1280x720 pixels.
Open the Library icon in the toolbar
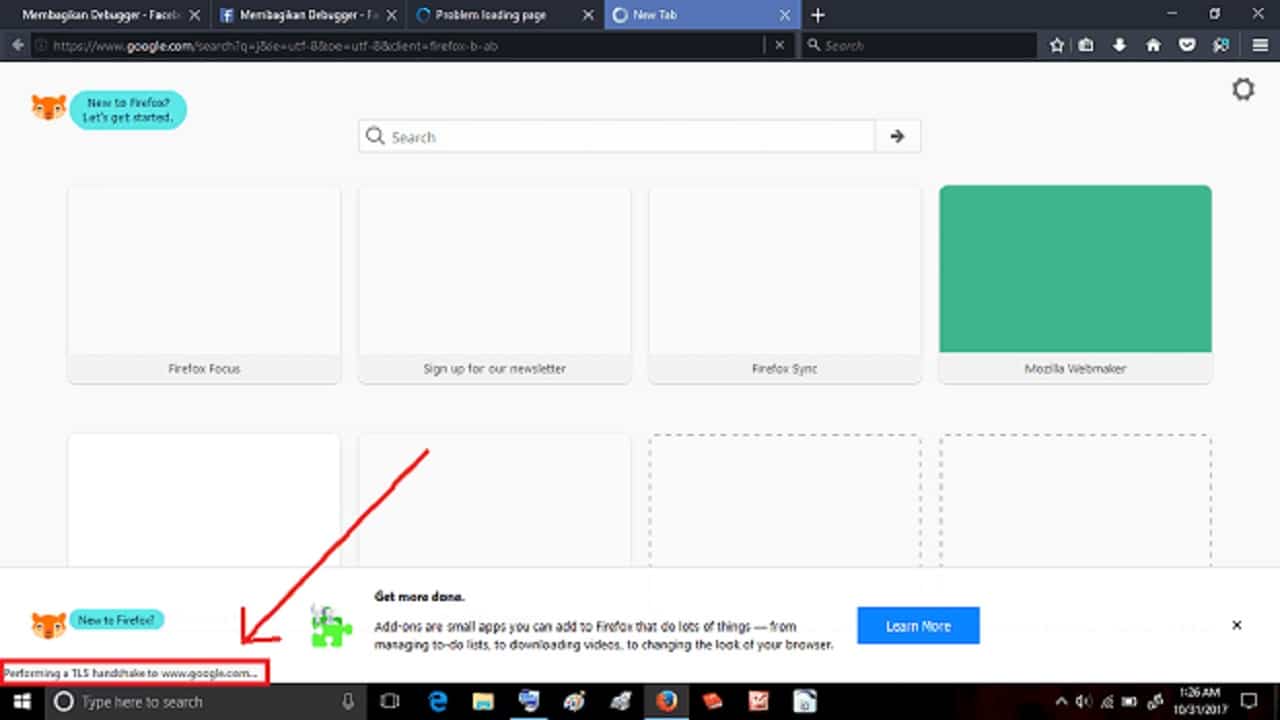click(x=1086, y=45)
